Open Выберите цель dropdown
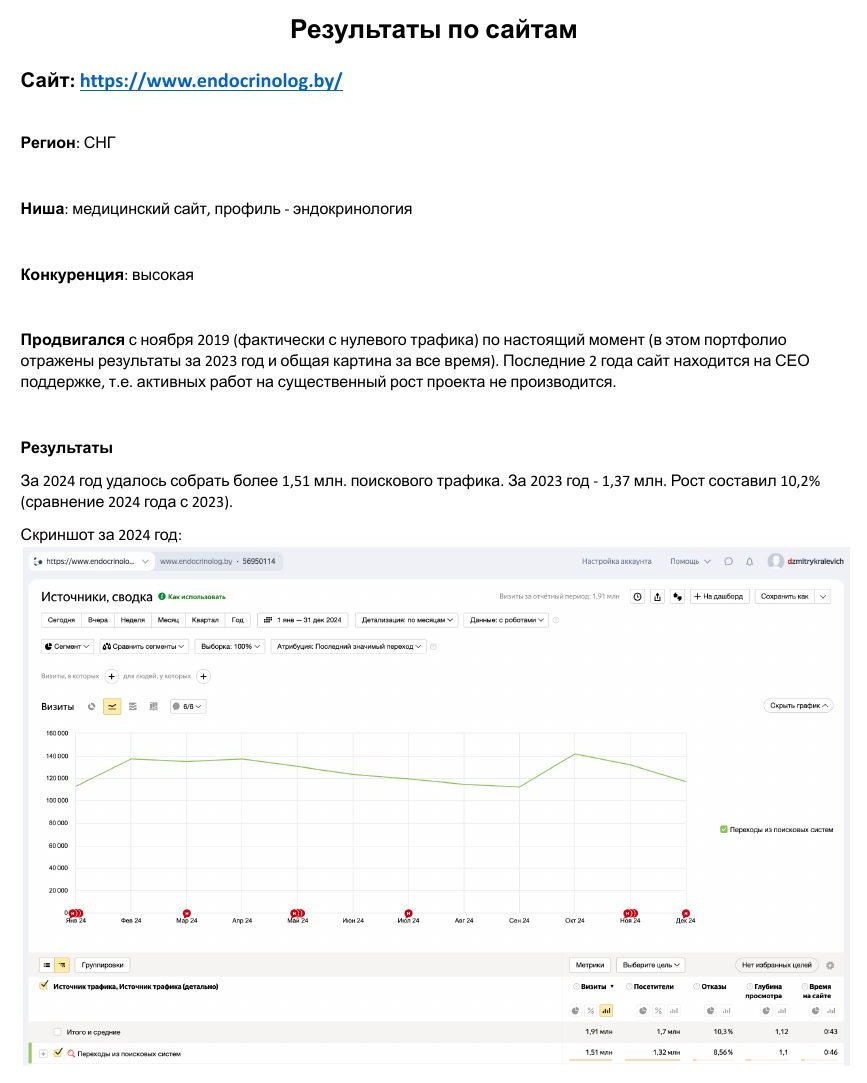This screenshot has height=1083, width=867. pyautogui.click(x=650, y=965)
